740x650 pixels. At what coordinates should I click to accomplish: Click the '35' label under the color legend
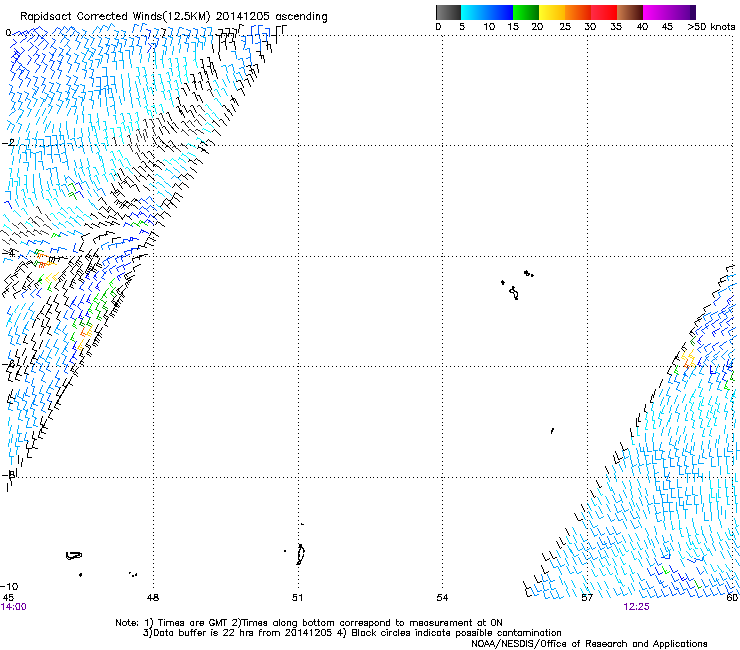pos(616,27)
